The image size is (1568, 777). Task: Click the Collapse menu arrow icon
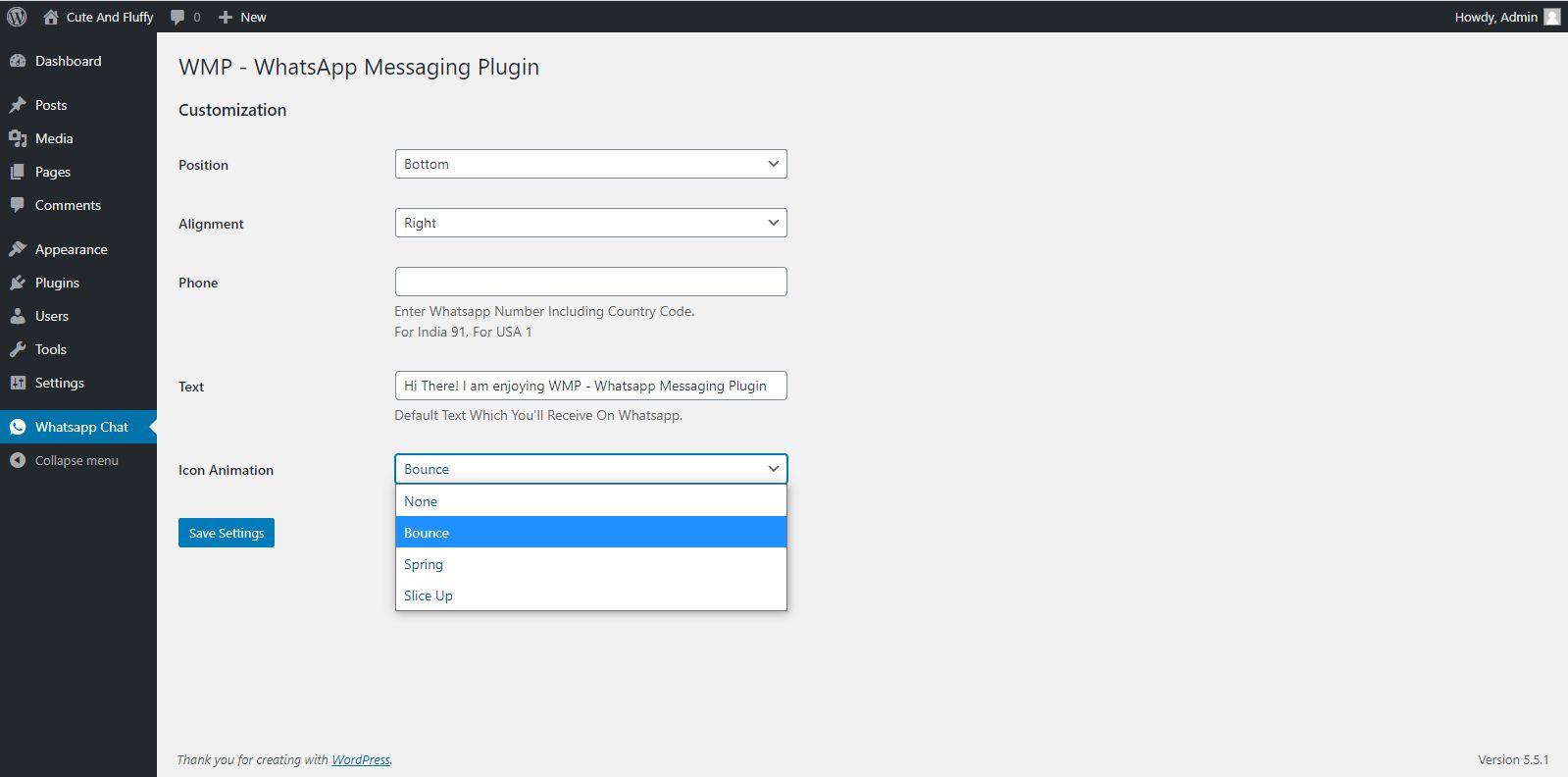(x=18, y=460)
